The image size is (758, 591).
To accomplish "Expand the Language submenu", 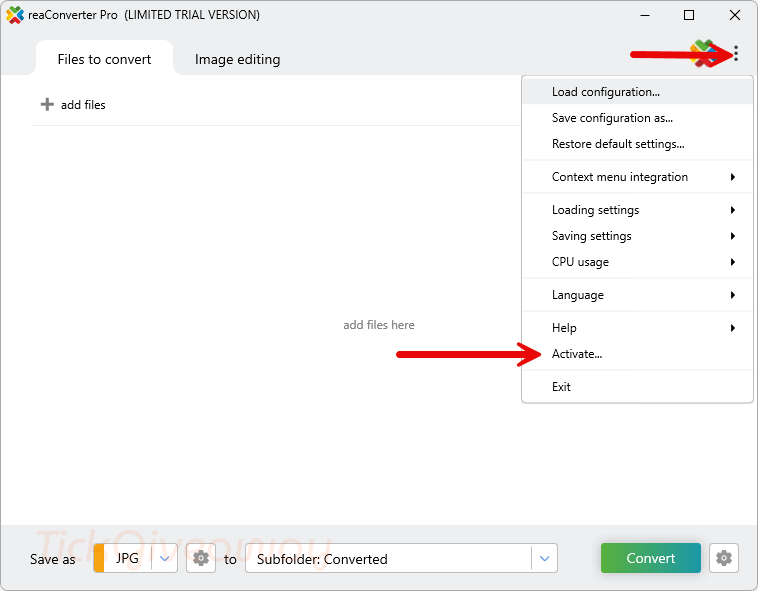I will coord(637,295).
